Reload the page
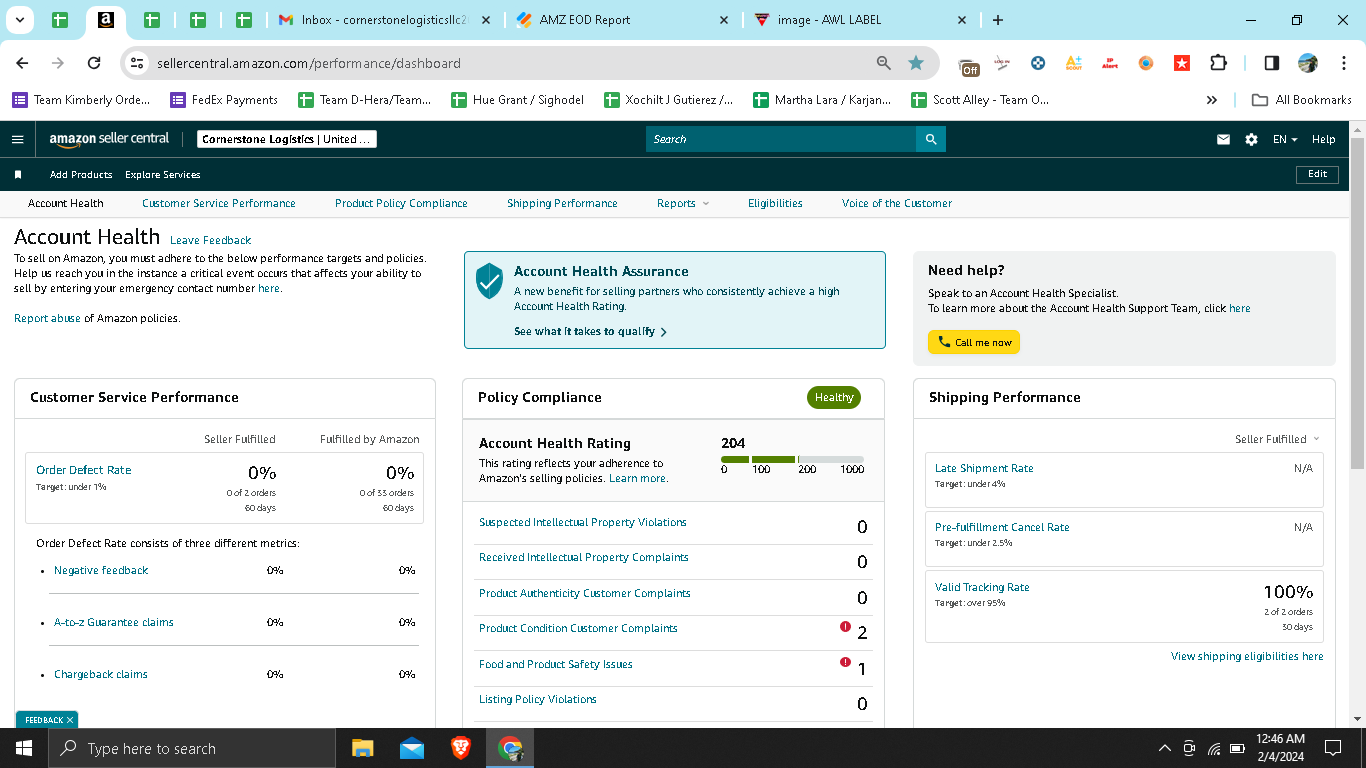Screen dimensions: 1366x768 click(x=94, y=63)
